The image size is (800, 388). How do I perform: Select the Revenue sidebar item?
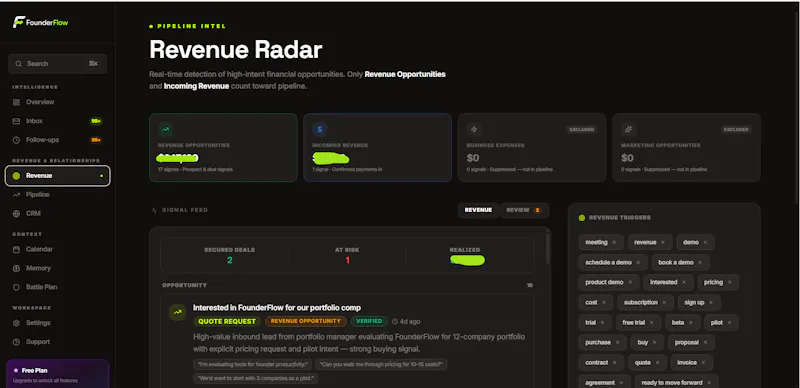click(57, 176)
